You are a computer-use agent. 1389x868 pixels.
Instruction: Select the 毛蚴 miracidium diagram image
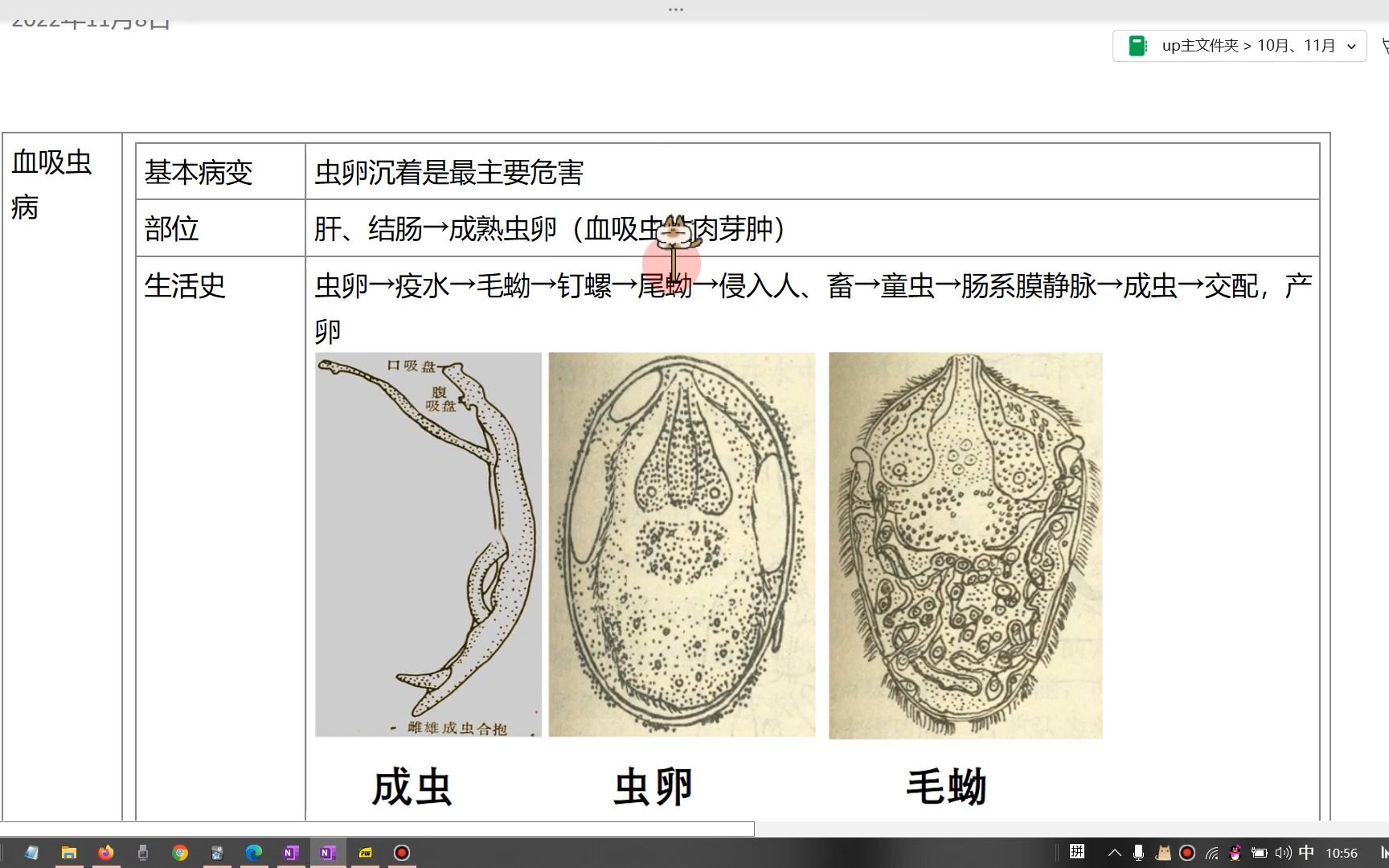coord(965,545)
